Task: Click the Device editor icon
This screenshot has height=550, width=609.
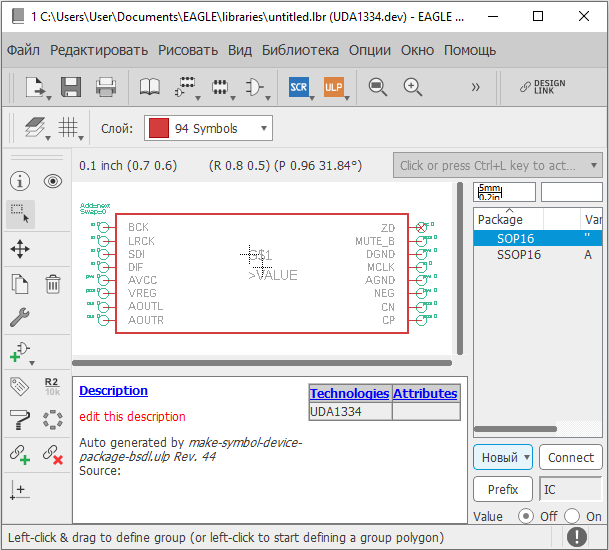Action: pos(185,87)
